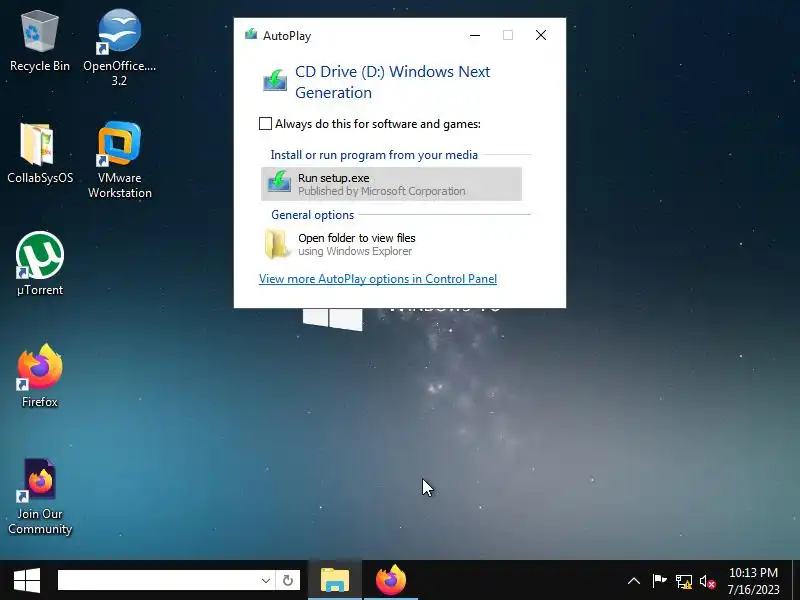
Task: Click the Action Center flag tray icon
Action: point(659,581)
